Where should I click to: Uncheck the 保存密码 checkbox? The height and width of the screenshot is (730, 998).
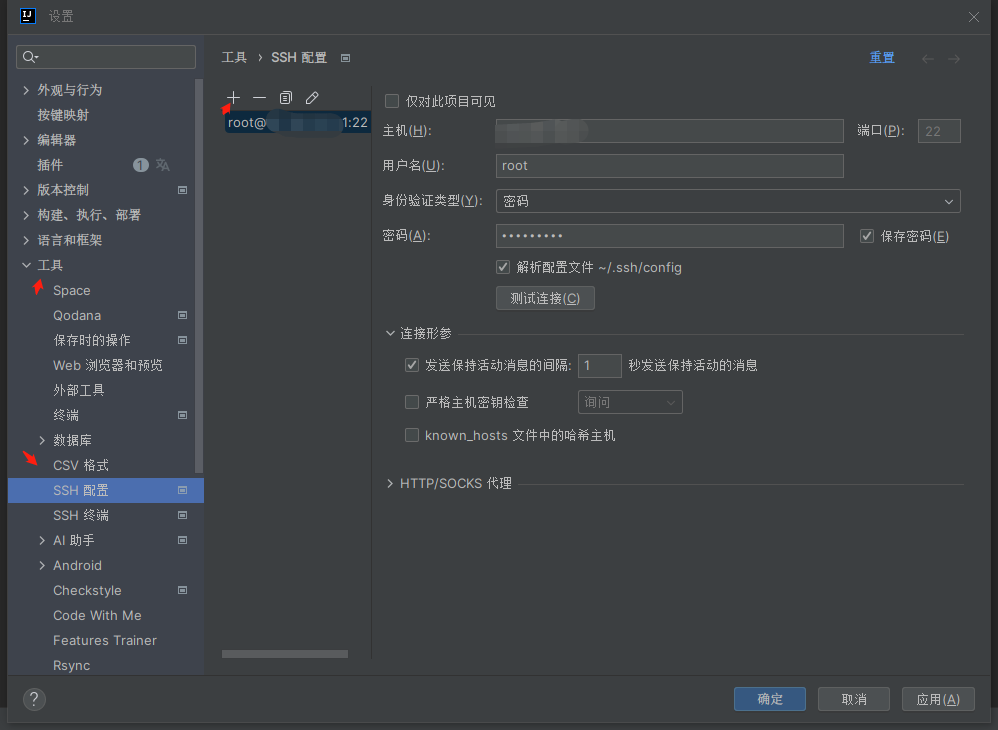click(867, 236)
